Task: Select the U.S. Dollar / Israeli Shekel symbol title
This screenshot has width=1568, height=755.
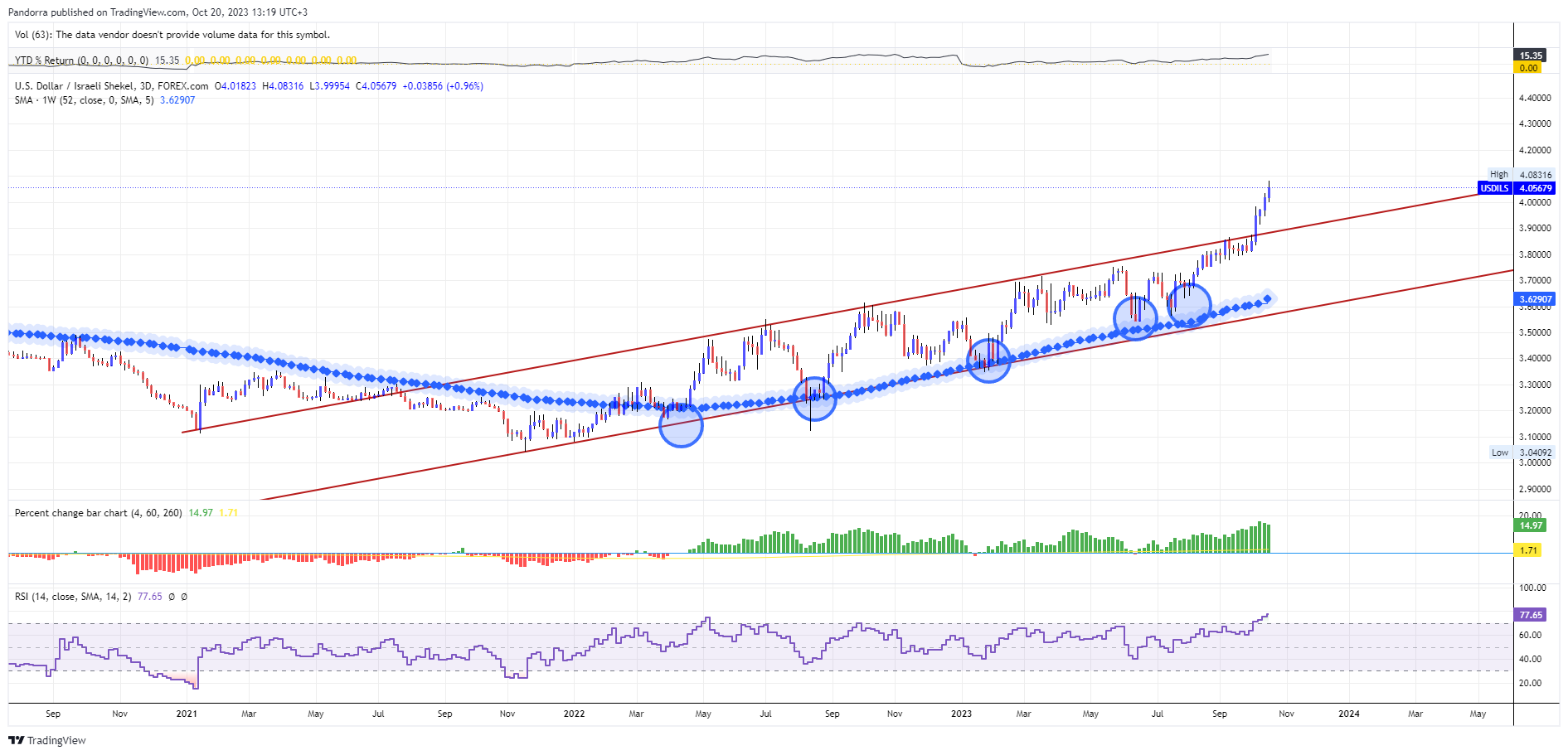Action: pos(112,86)
